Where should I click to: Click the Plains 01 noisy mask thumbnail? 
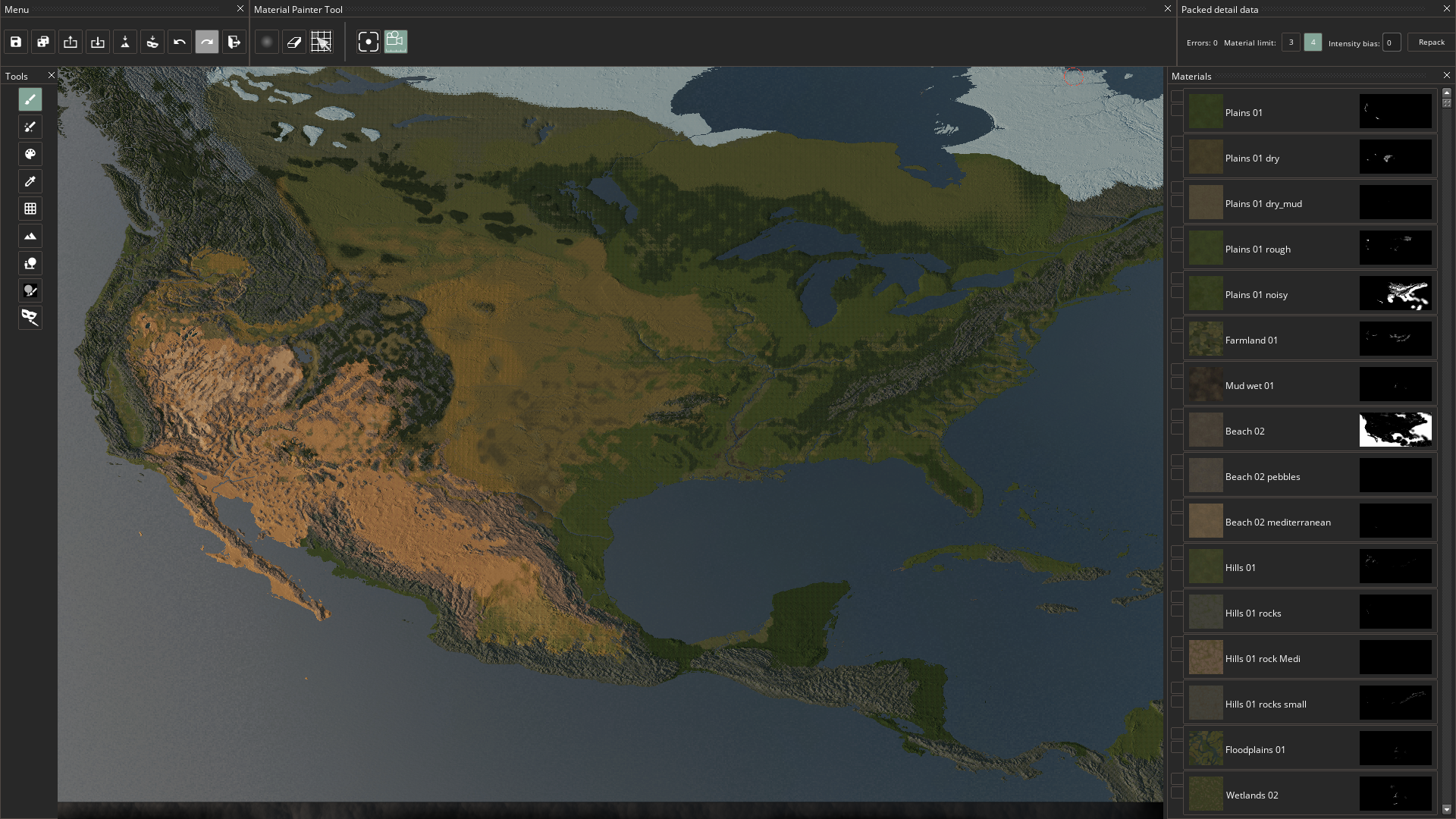(x=1395, y=293)
